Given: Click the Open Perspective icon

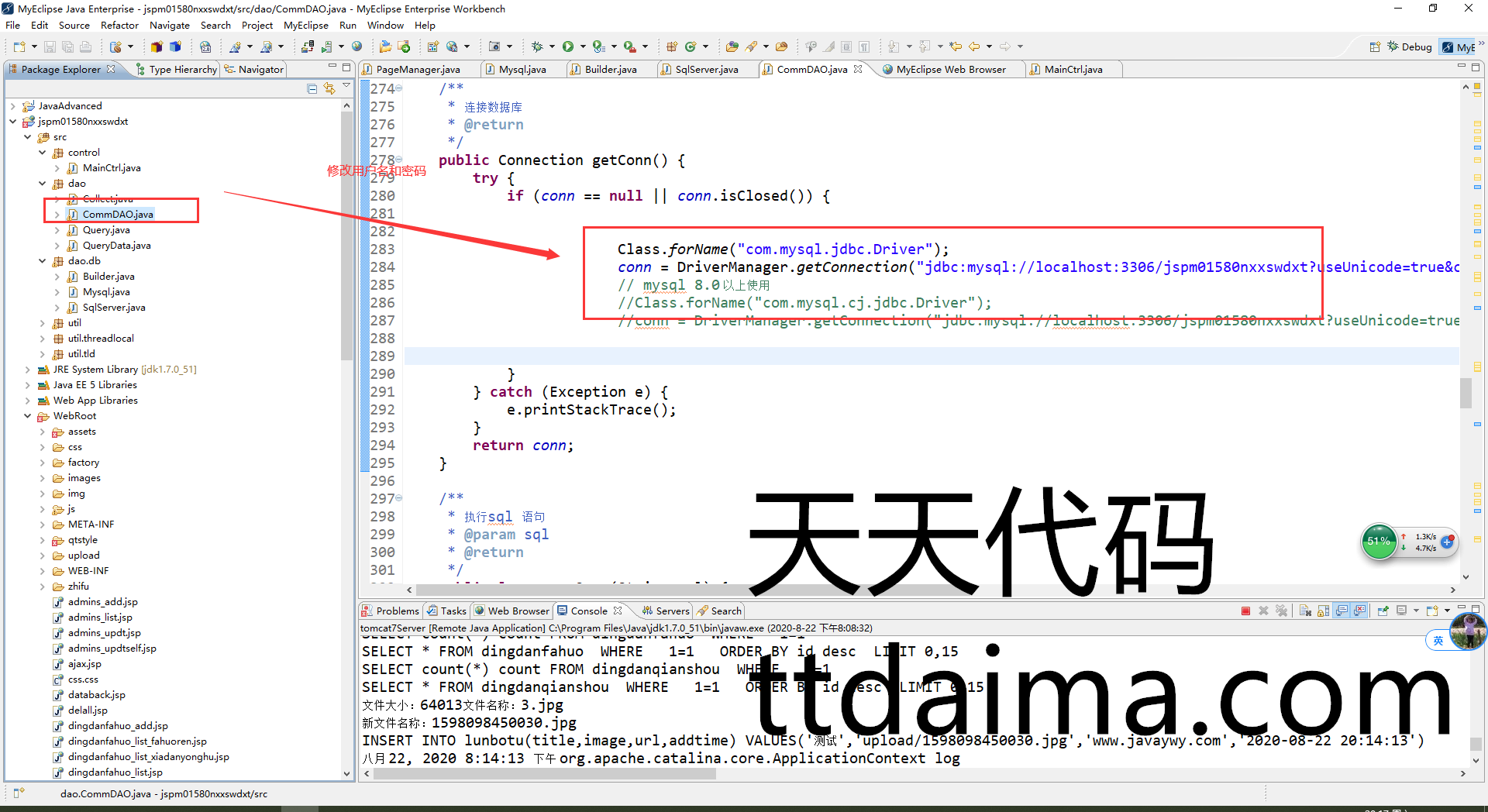Looking at the screenshot, I should click(x=1375, y=47).
